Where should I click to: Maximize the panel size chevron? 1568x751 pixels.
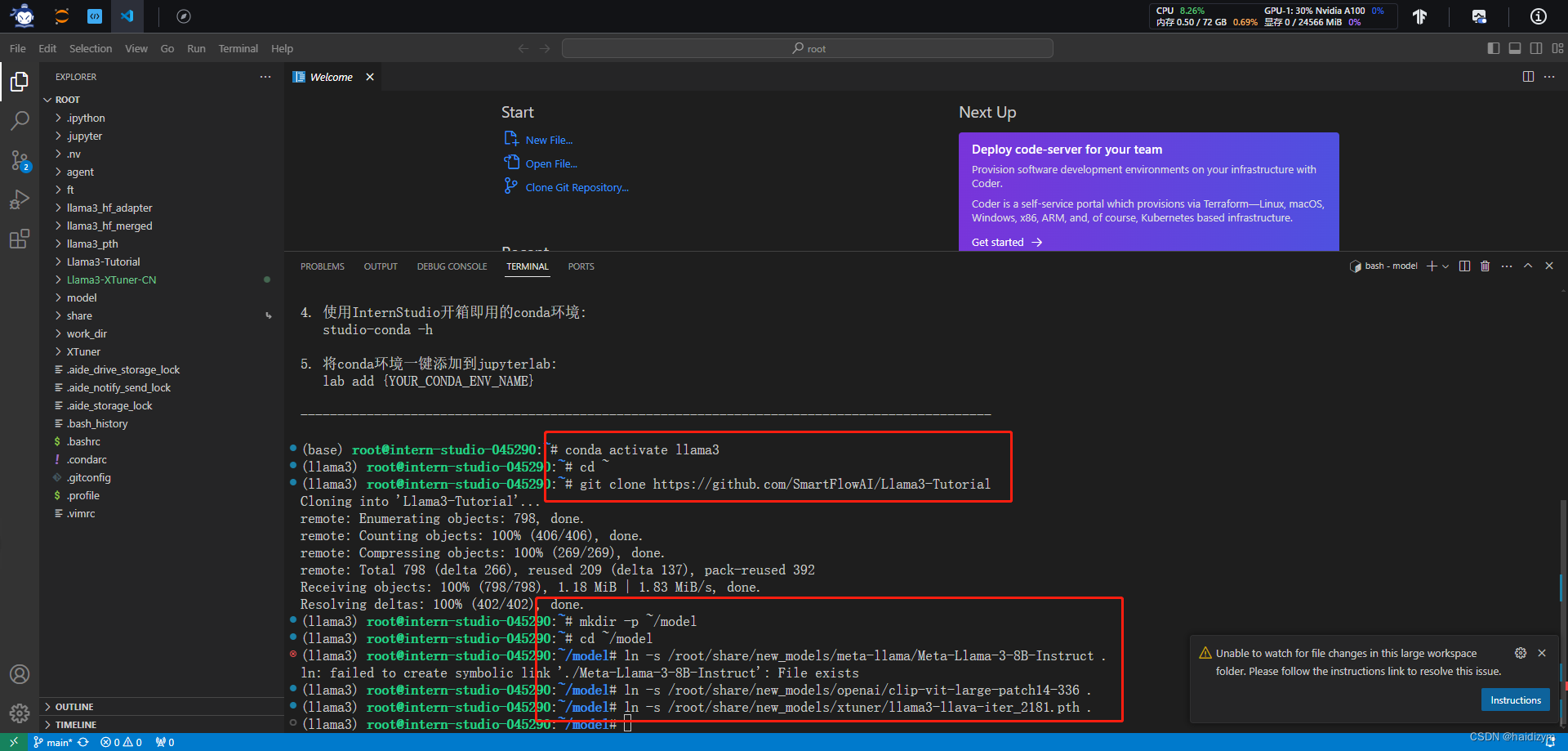point(1528,266)
